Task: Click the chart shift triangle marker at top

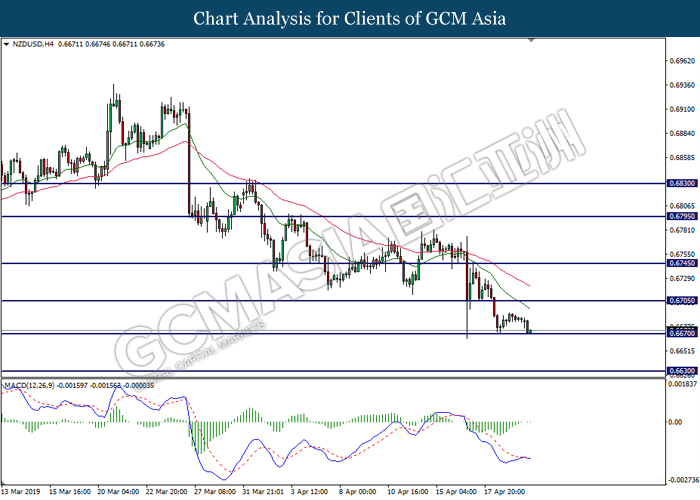Action: (531, 40)
